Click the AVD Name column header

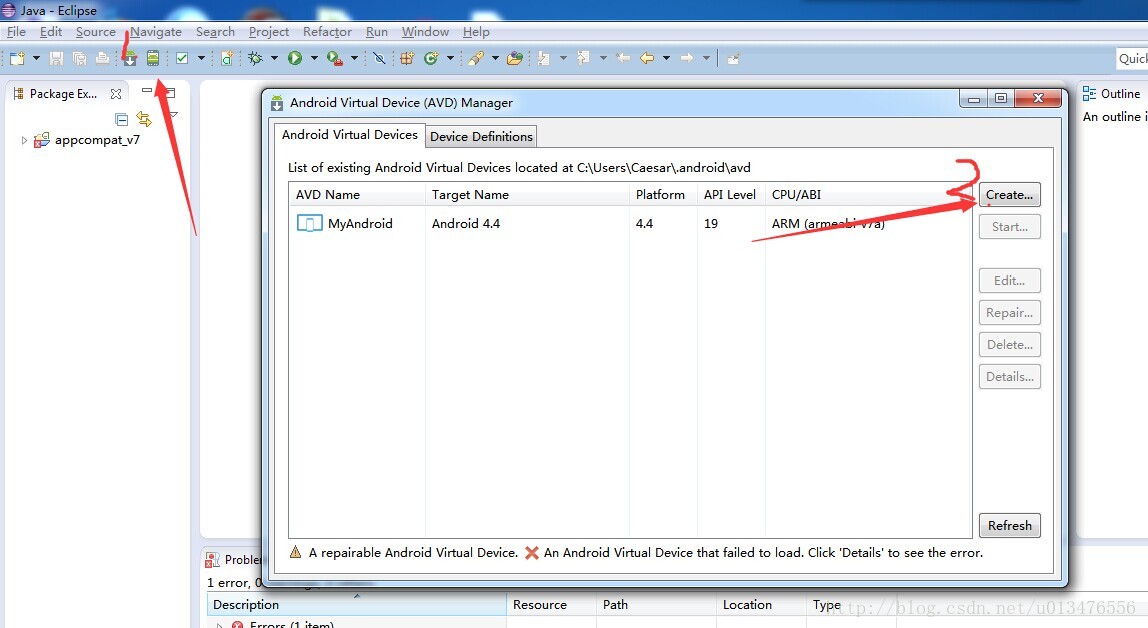[x=357, y=195]
